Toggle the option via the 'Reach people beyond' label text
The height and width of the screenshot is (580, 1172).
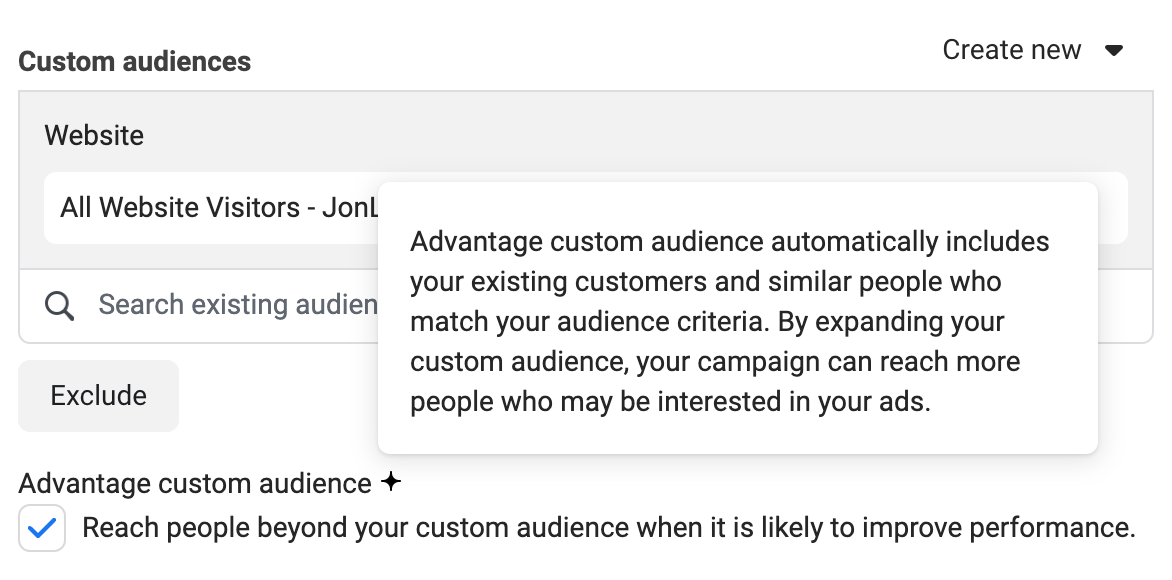(608, 528)
